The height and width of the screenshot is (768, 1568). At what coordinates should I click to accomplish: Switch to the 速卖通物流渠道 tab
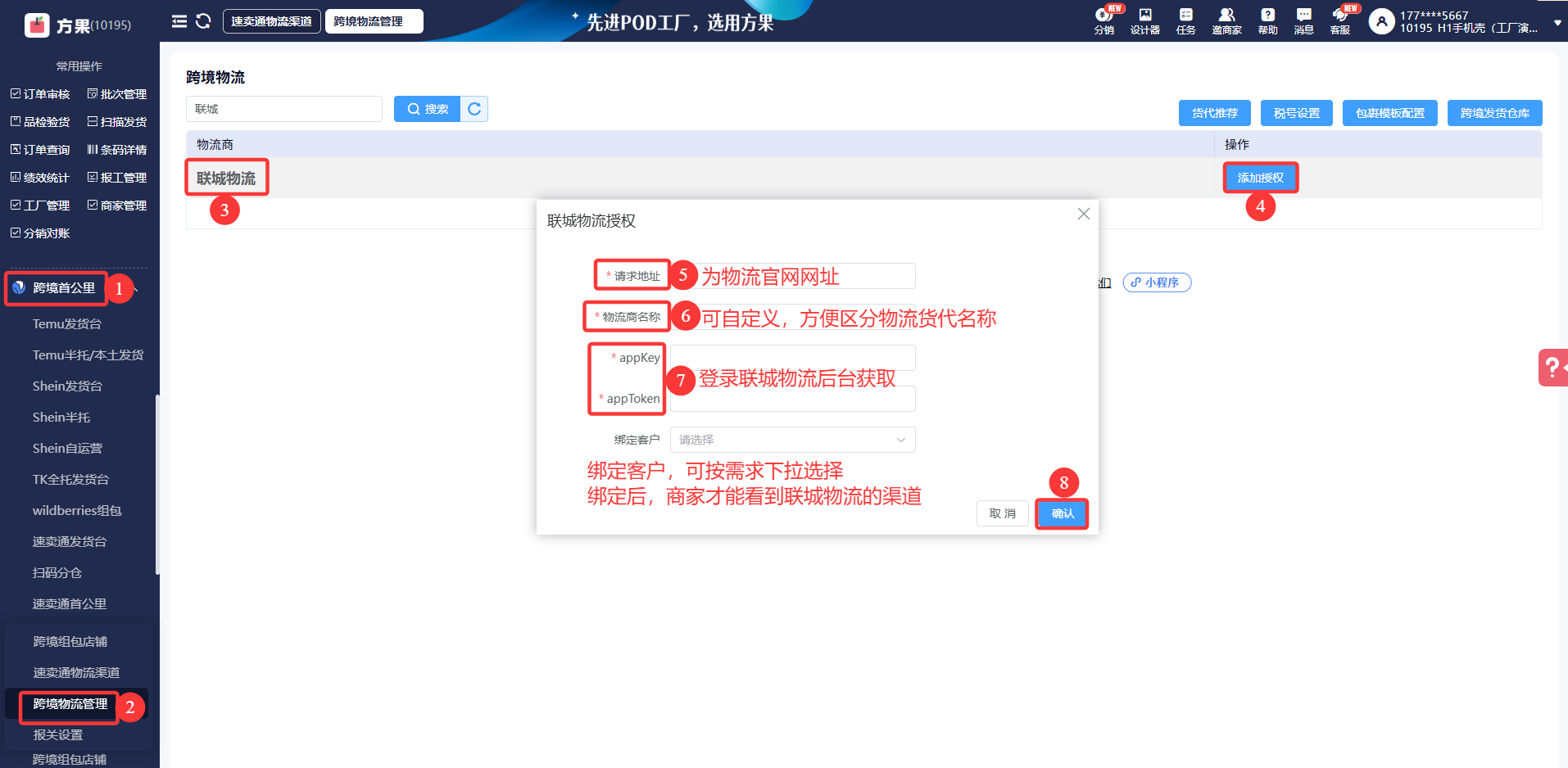(271, 21)
